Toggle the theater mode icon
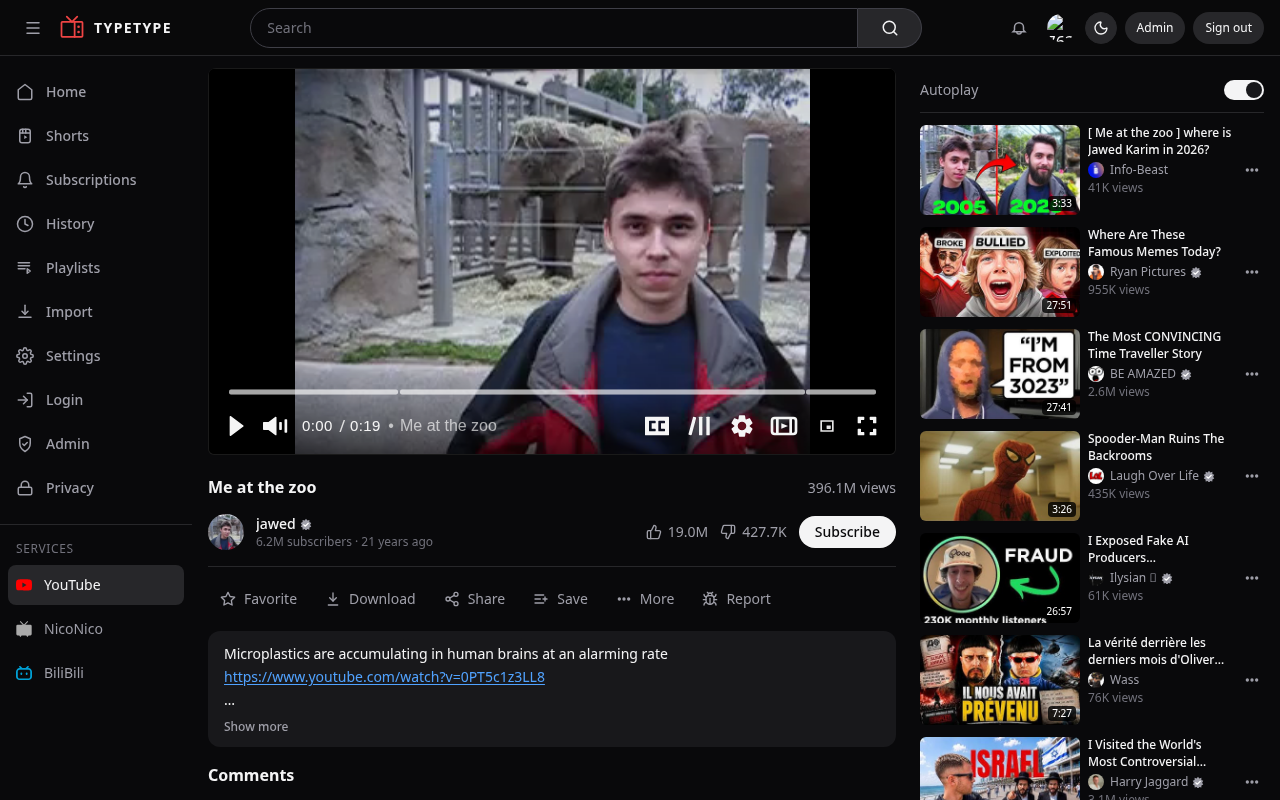1280x800 pixels. point(784,426)
